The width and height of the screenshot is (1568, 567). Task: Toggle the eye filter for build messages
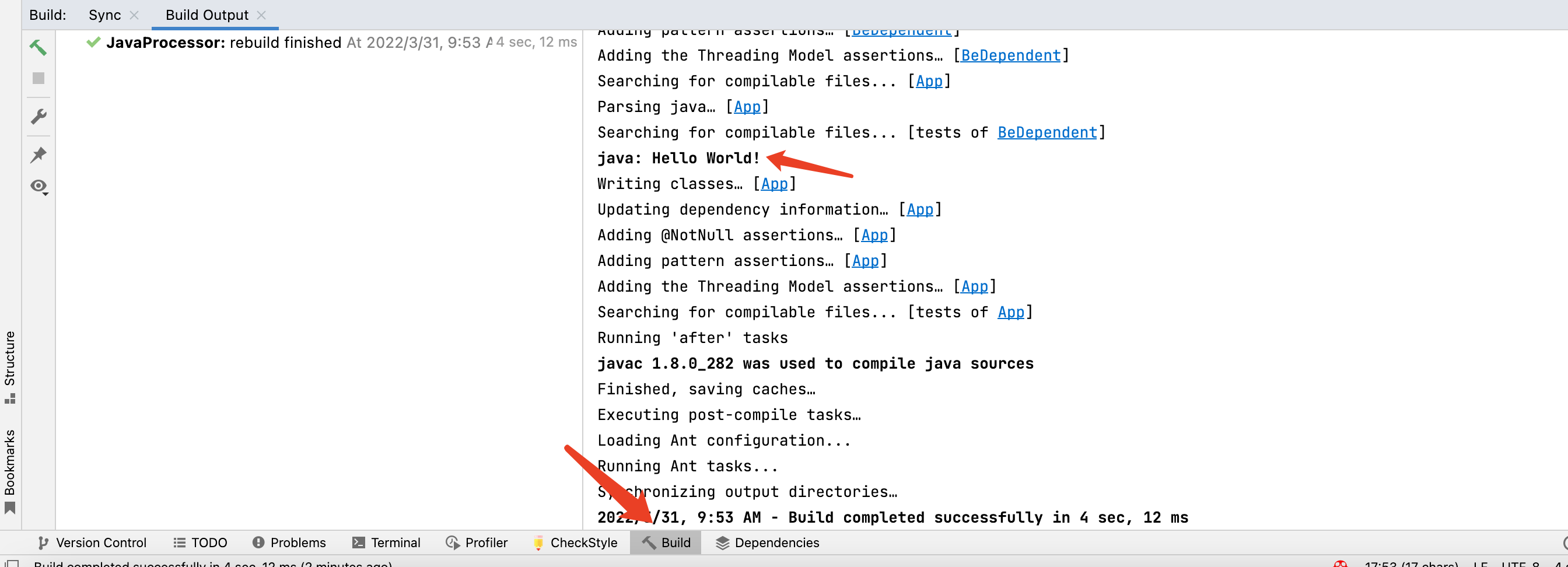(38, 187)
